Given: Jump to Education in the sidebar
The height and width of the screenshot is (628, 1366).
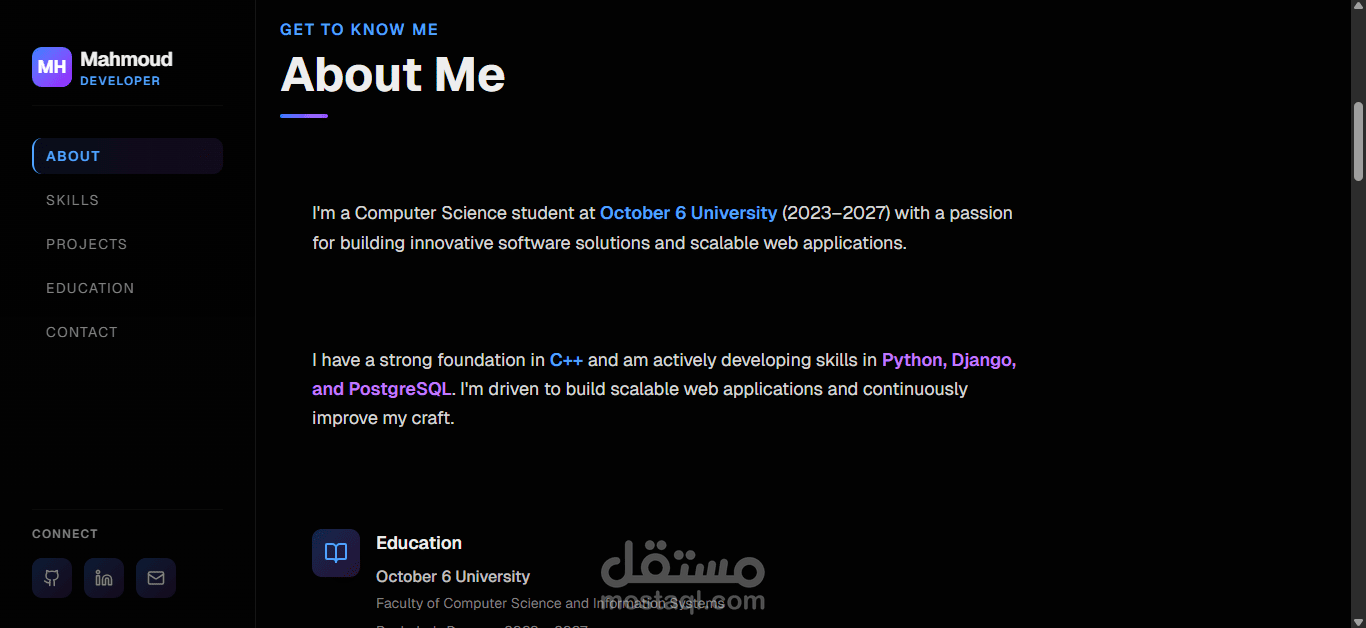Looking at the screenshot, I should [x=90, y=288].
